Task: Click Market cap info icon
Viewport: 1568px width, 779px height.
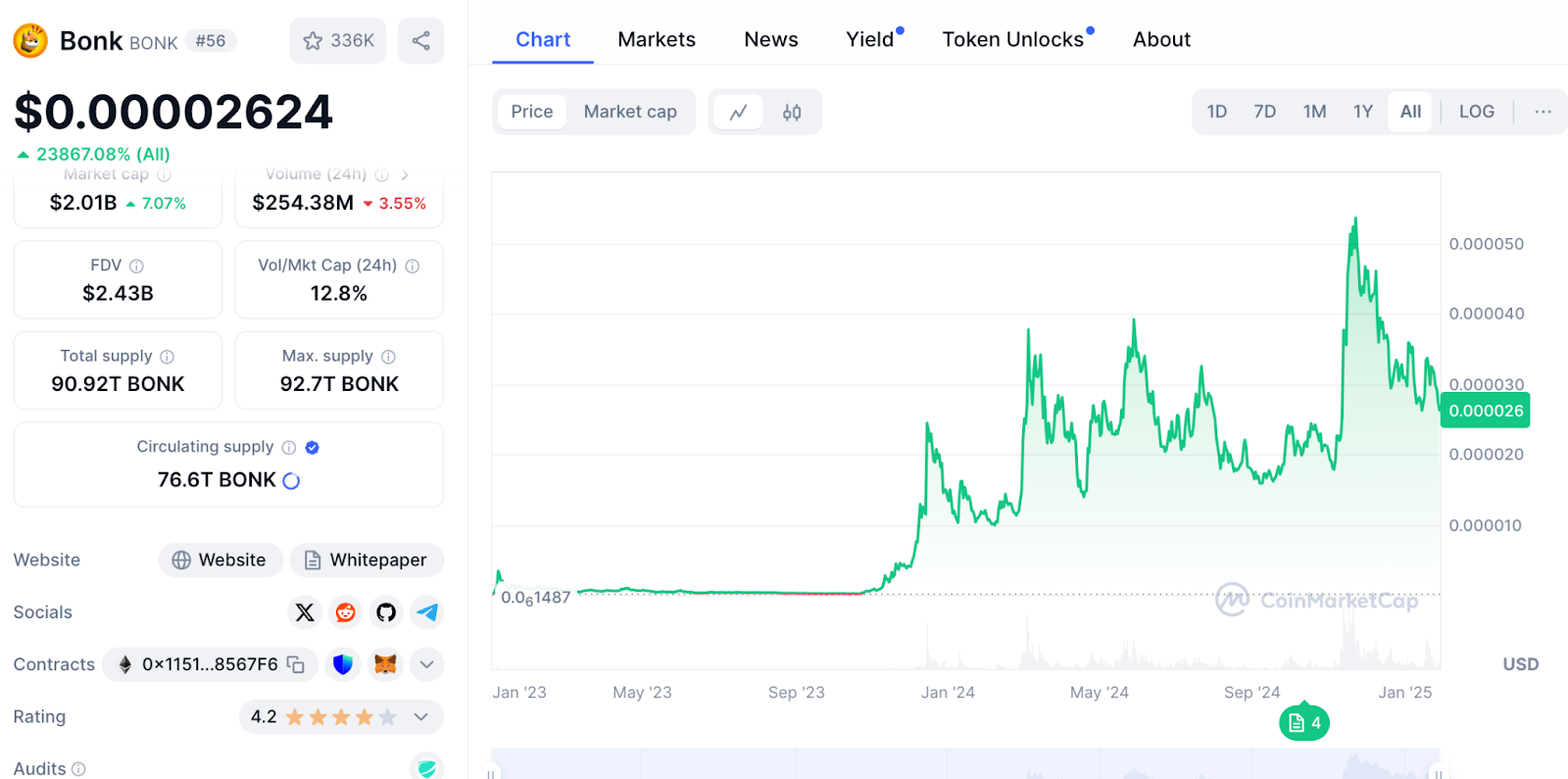Action: pos(164,175)
